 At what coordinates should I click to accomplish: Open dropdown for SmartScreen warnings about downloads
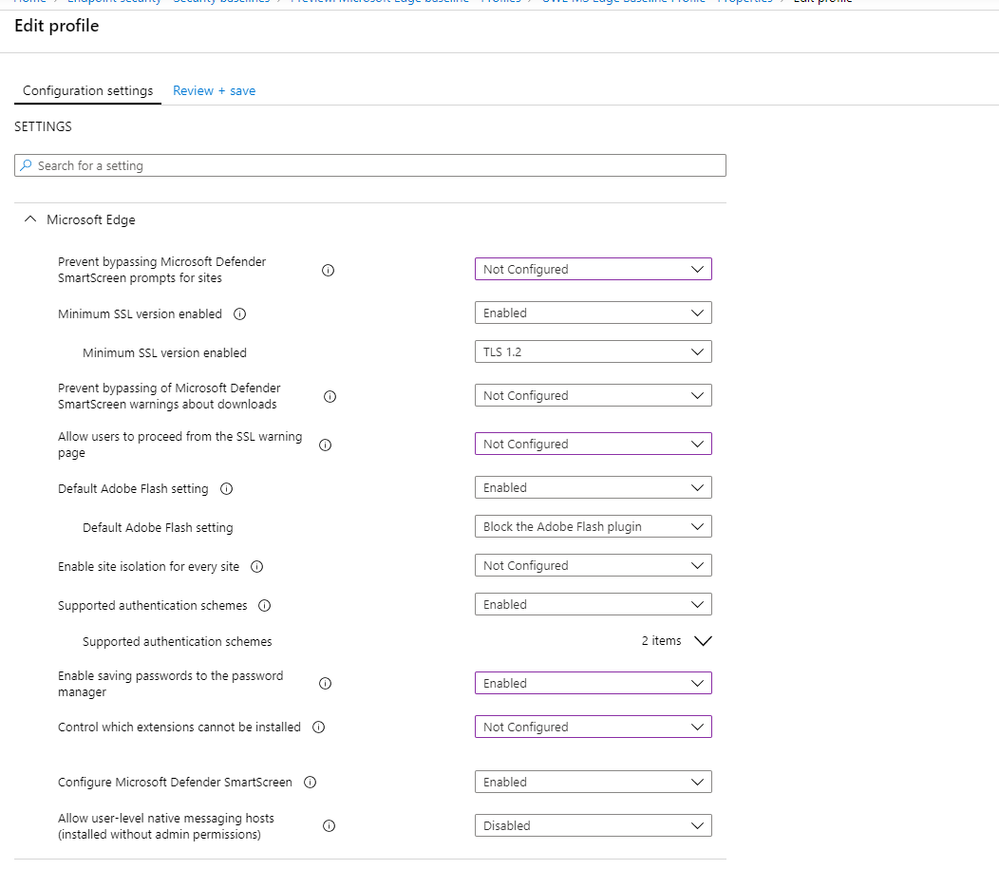click(x=593, y=395)
